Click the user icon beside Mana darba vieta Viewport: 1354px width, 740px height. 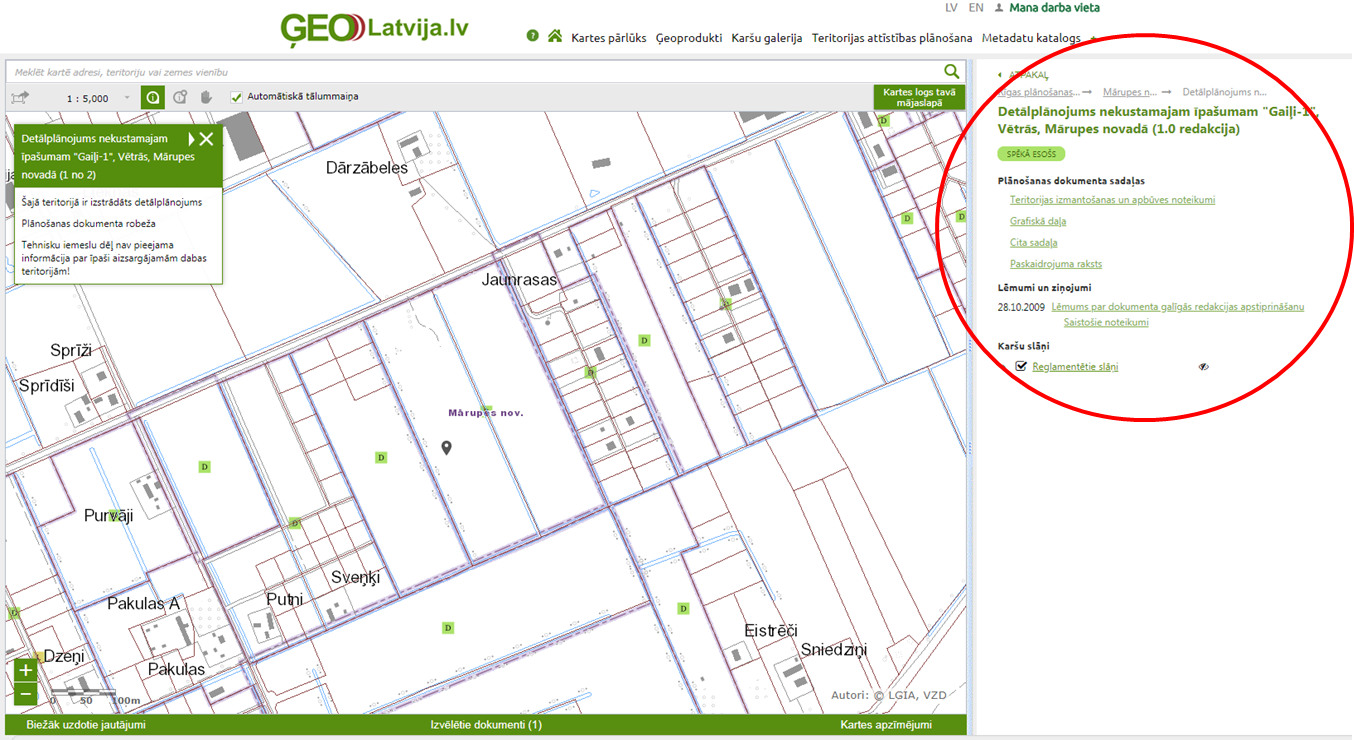coord(999,8)
